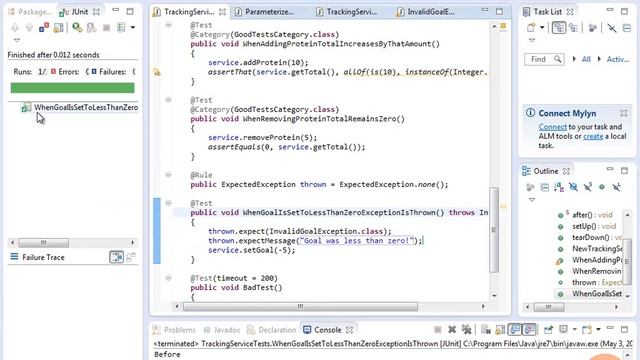This screenshot has height=360, width=640.
Task: Click the Activ... task link
Action: click(x=618, y=59)
